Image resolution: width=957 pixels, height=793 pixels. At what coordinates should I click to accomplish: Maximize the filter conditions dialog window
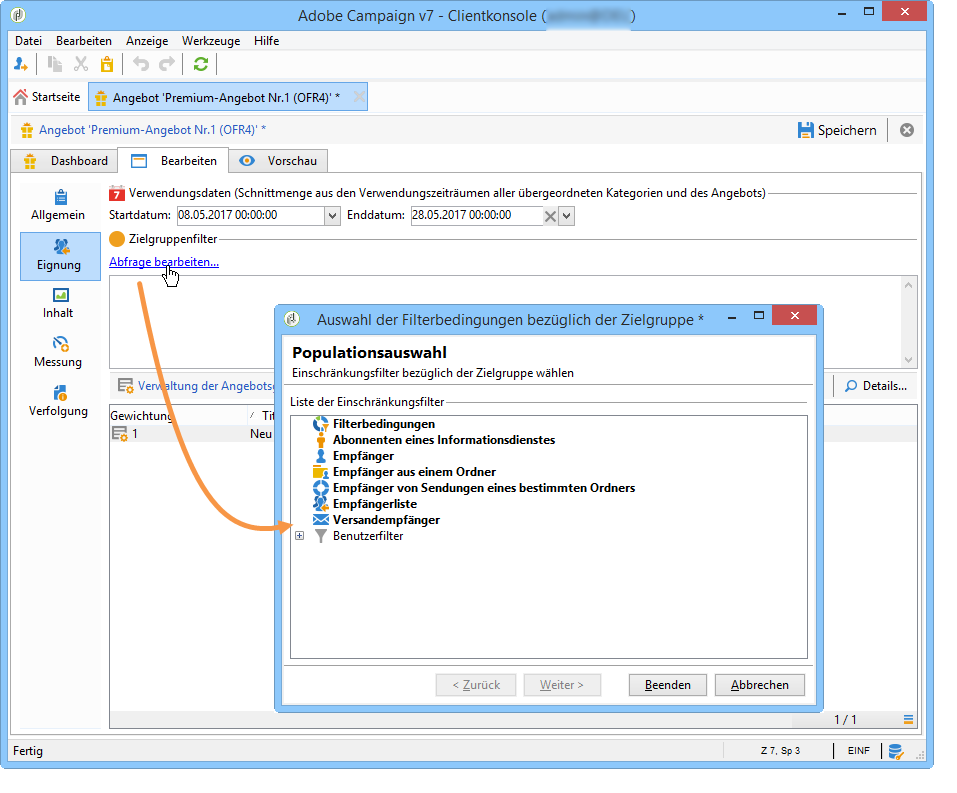pyautogui.click(x=759, y=316)
